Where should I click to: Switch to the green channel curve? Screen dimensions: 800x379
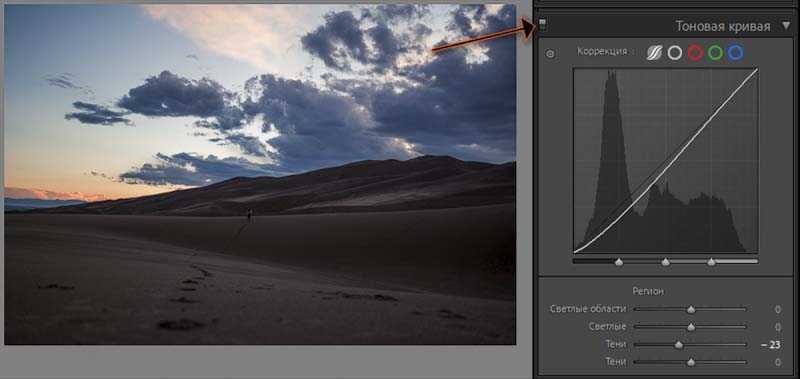pyautogui.click(x=715, y=53)
